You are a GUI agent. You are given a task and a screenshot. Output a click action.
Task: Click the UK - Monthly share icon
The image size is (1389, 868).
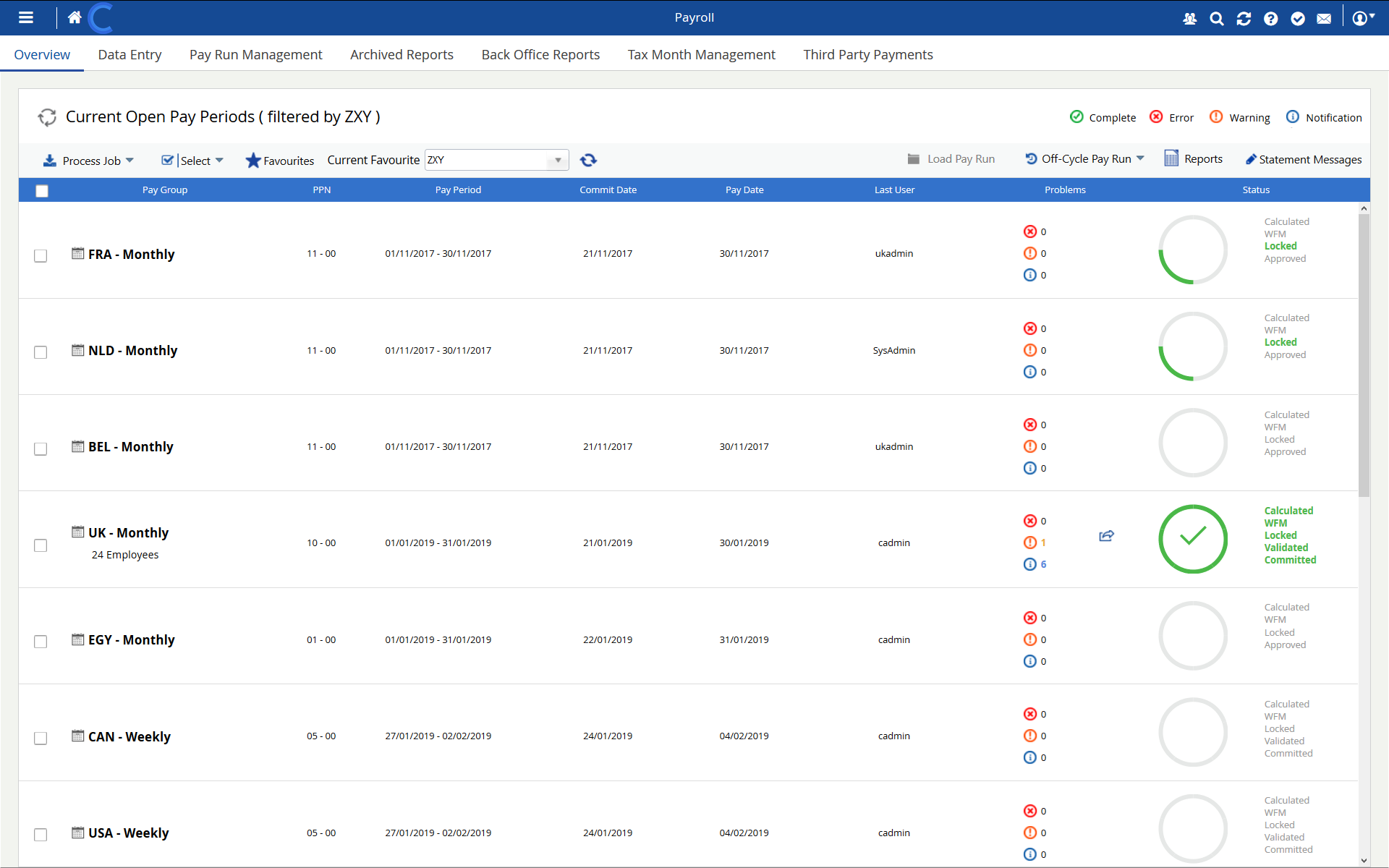pos(1106,536)
